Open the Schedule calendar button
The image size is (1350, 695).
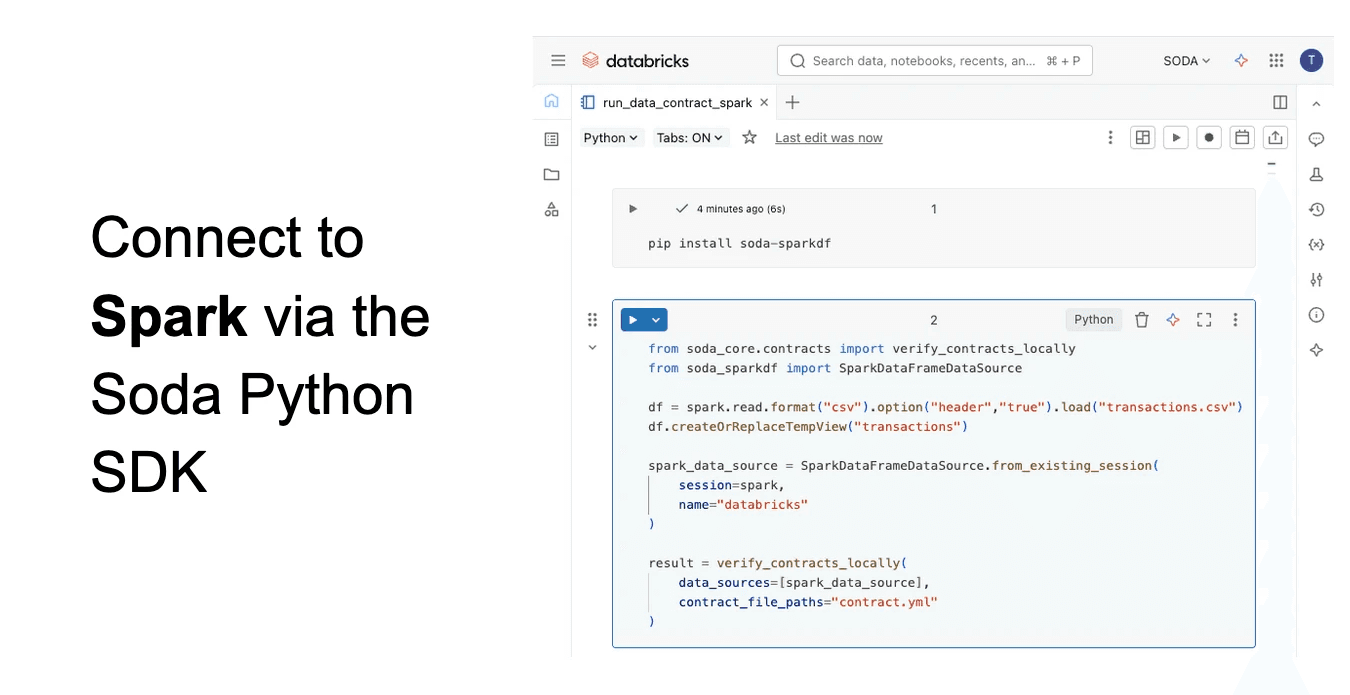tap(1242, 138)
